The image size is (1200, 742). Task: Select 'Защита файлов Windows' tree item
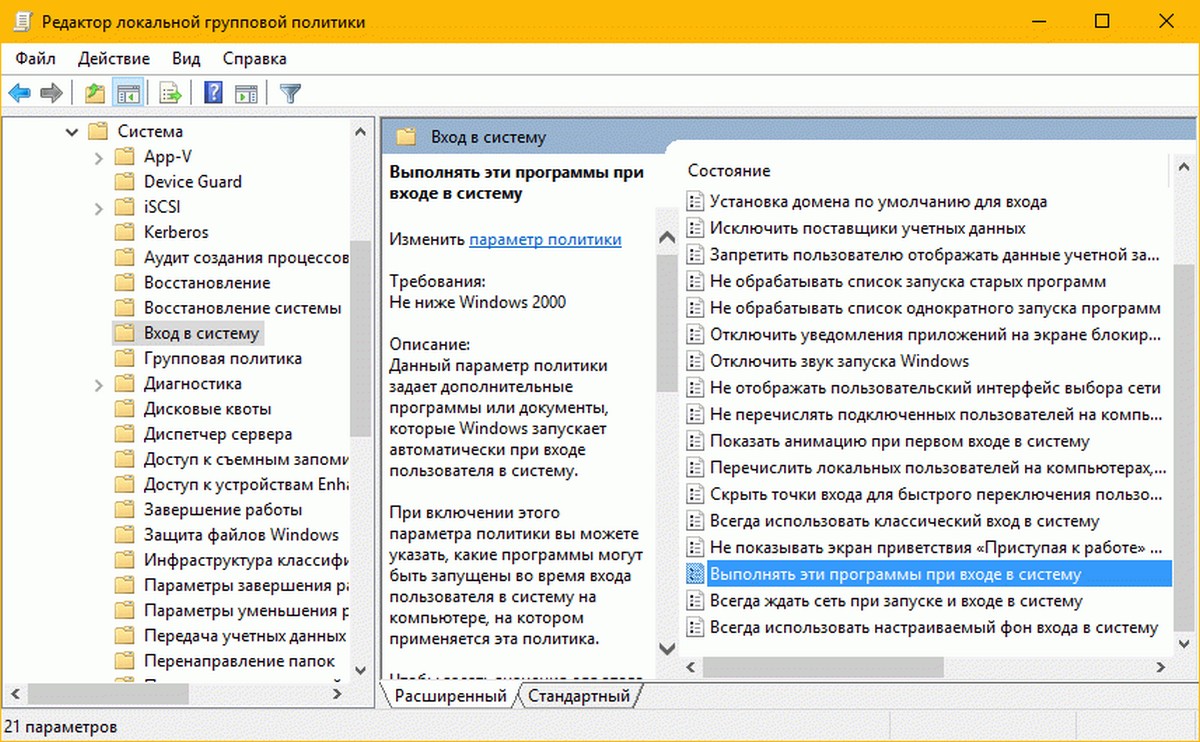[x=241, y=535]
